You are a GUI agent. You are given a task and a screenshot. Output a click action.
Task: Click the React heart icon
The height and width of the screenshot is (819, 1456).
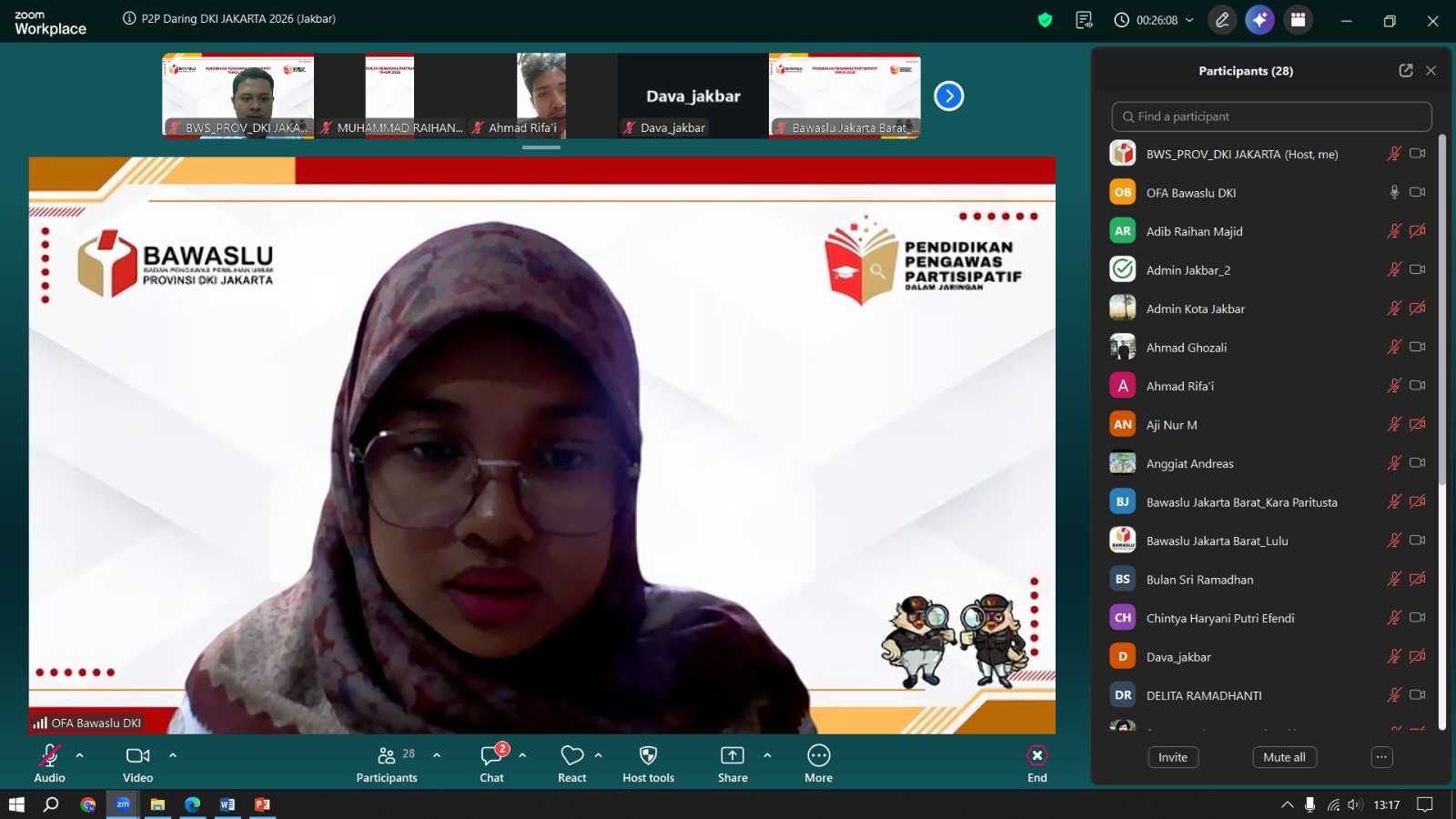(571, 763)
